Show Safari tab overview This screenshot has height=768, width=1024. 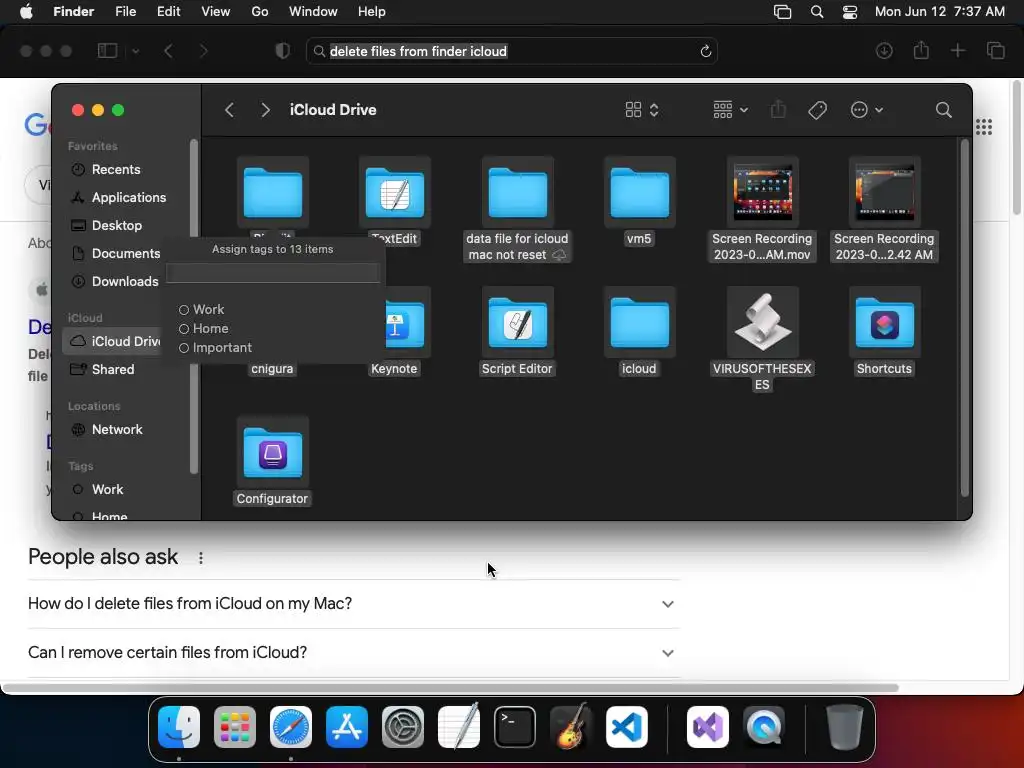tap(995, 50)
